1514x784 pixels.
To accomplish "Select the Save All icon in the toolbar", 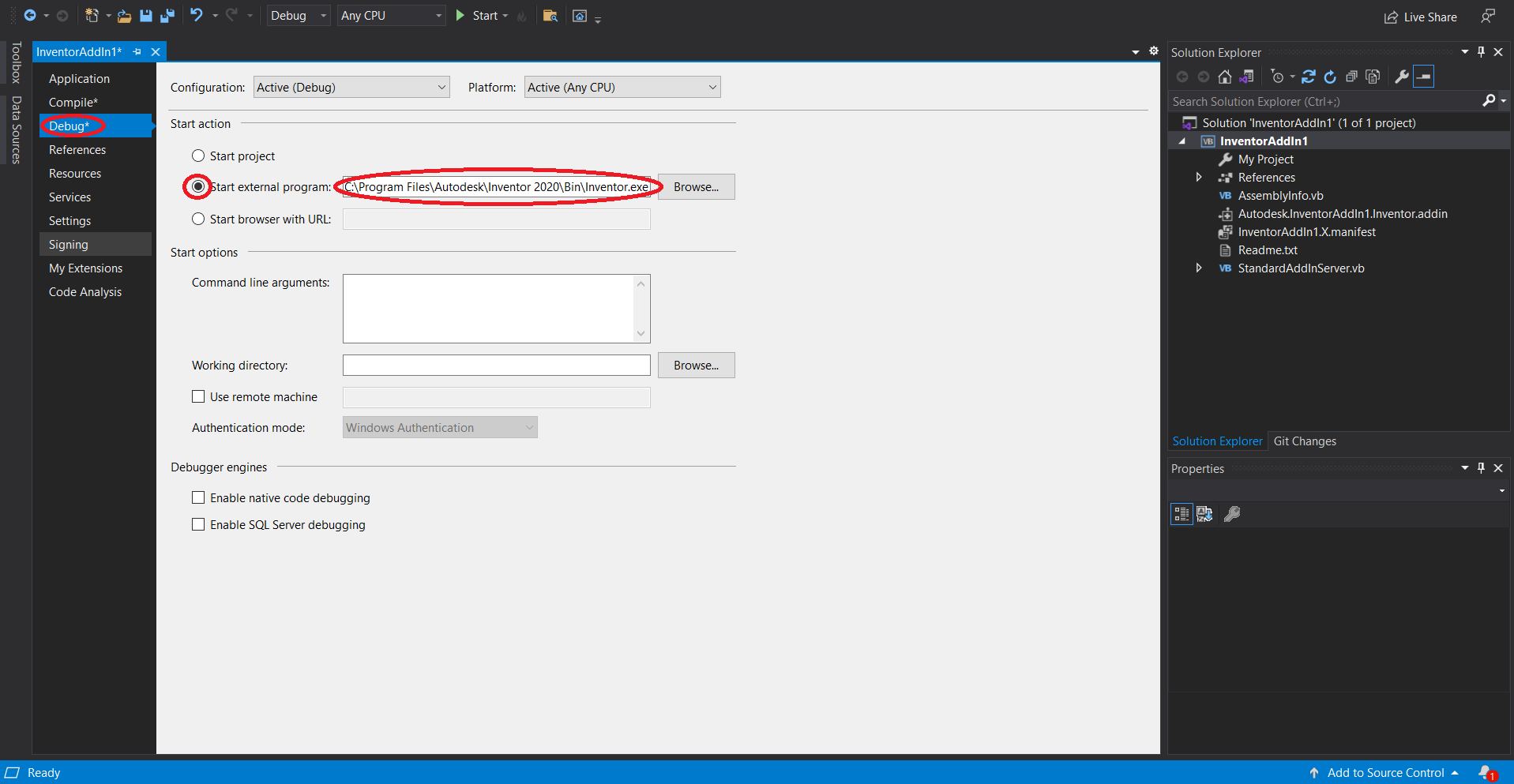I will point(167,16).
